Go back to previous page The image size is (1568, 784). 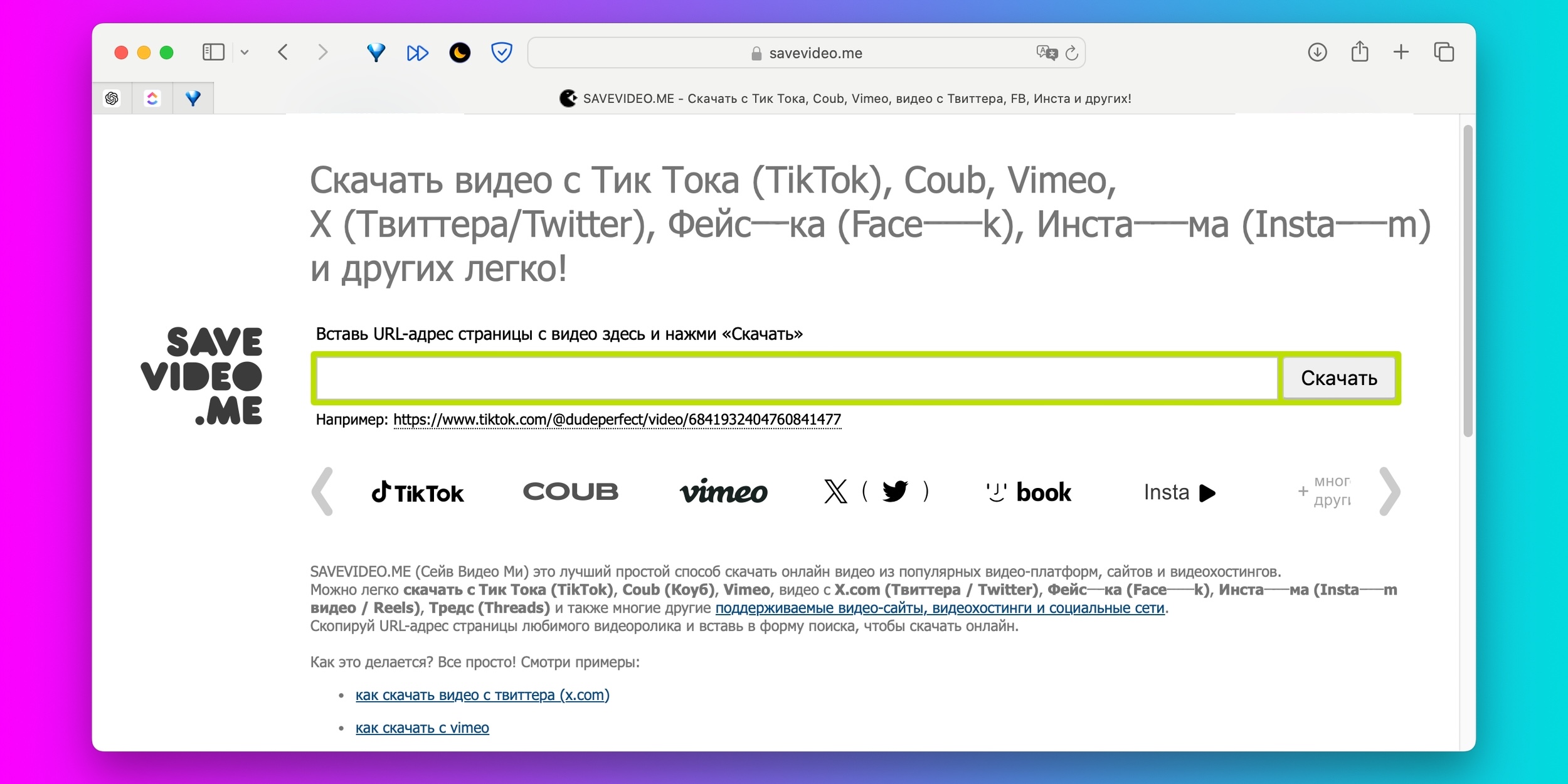283,52
